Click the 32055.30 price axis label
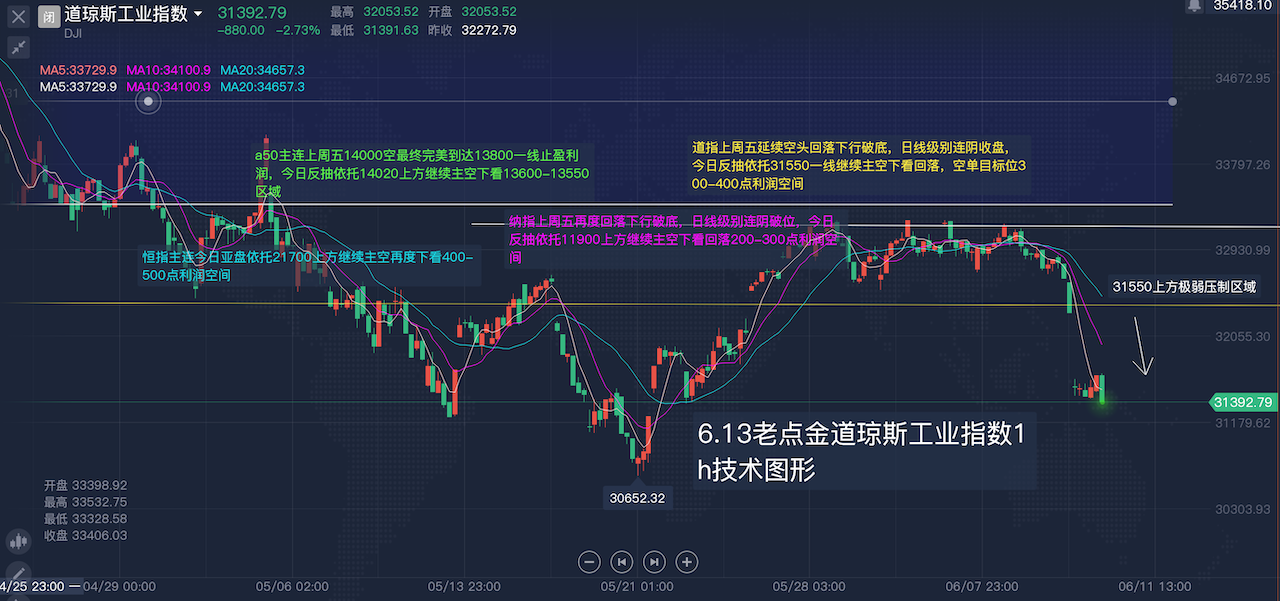The image size is (1280, 601). (x=1242, y=337)
